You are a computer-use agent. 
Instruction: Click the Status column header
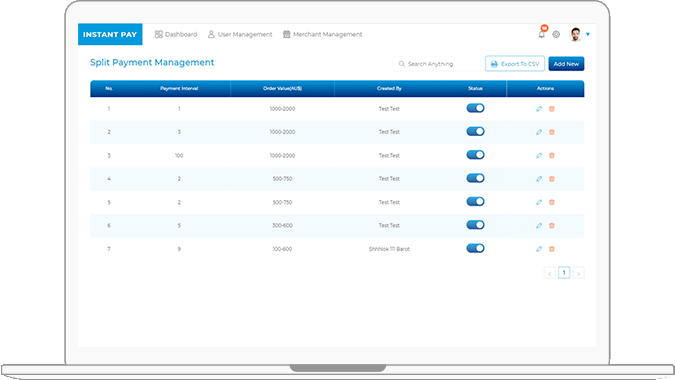tap(475, 88)
